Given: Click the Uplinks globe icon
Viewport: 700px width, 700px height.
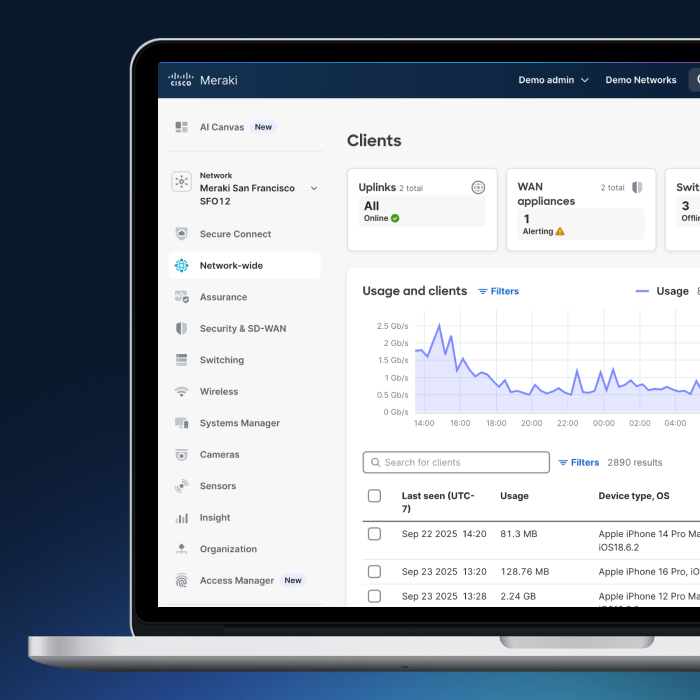Looking at the screenshot, I should coord(478,187).
